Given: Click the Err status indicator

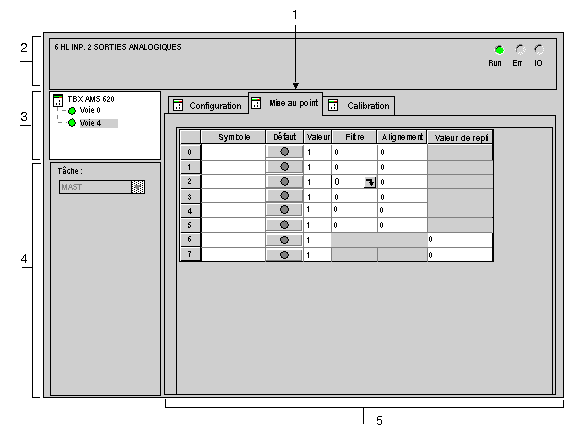Looking at the screenshot, I should [520, 50].
